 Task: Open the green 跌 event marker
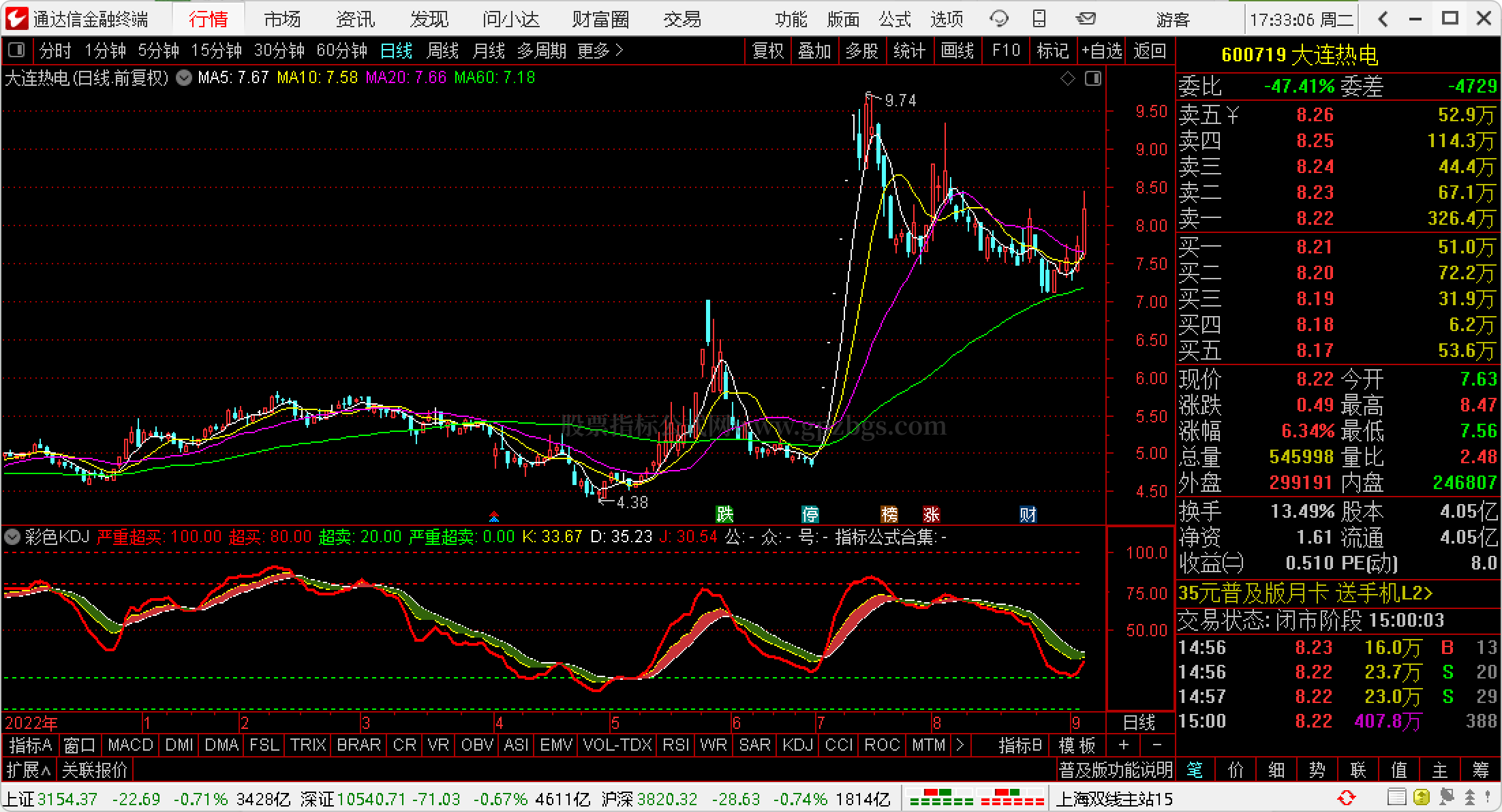(724, 514)
